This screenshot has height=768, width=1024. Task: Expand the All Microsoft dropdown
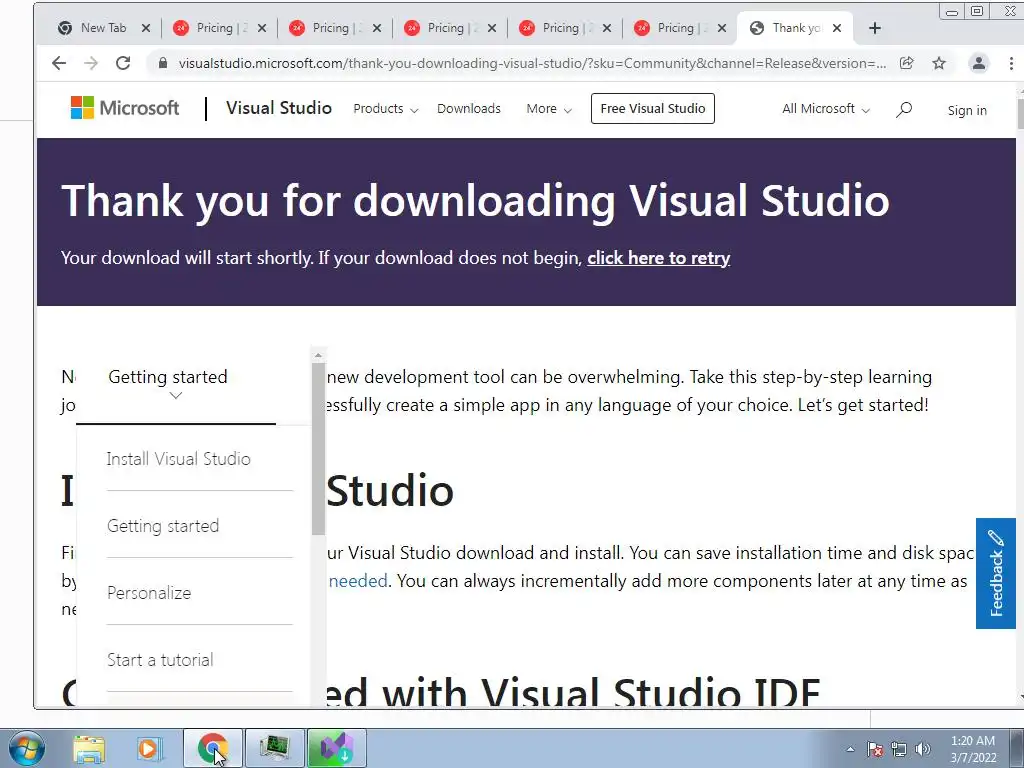826,109
